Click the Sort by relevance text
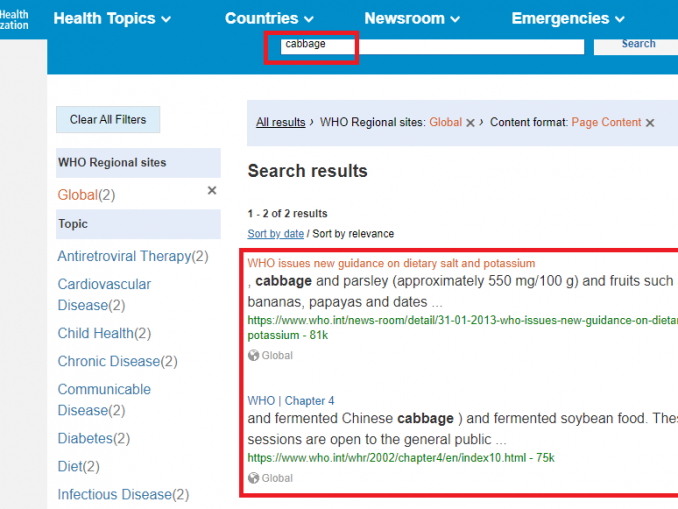Viewport: 678px width, 509px height. click(353, 234)
